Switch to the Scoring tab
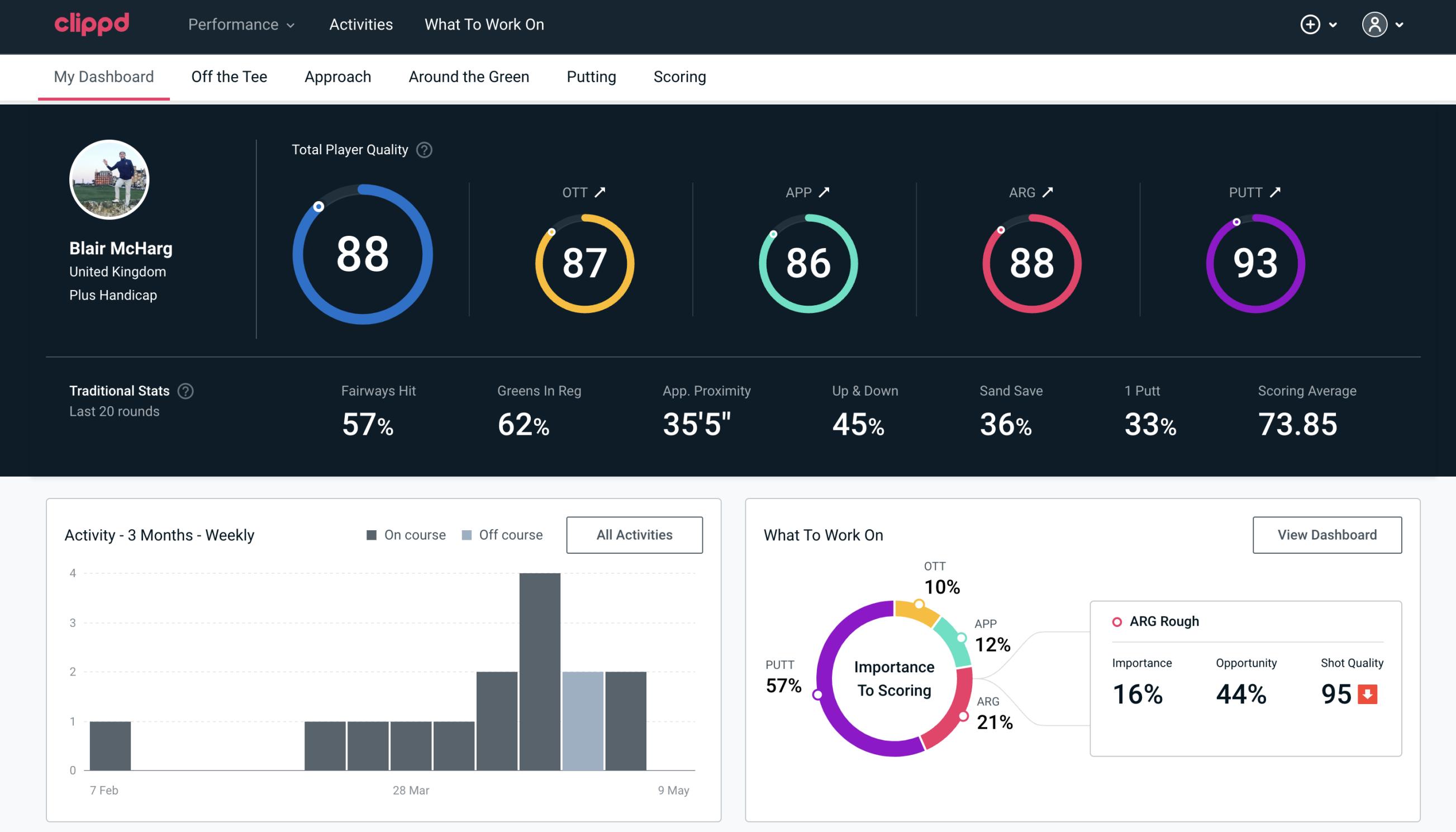 pyautogui.click(x=679, y=76)
